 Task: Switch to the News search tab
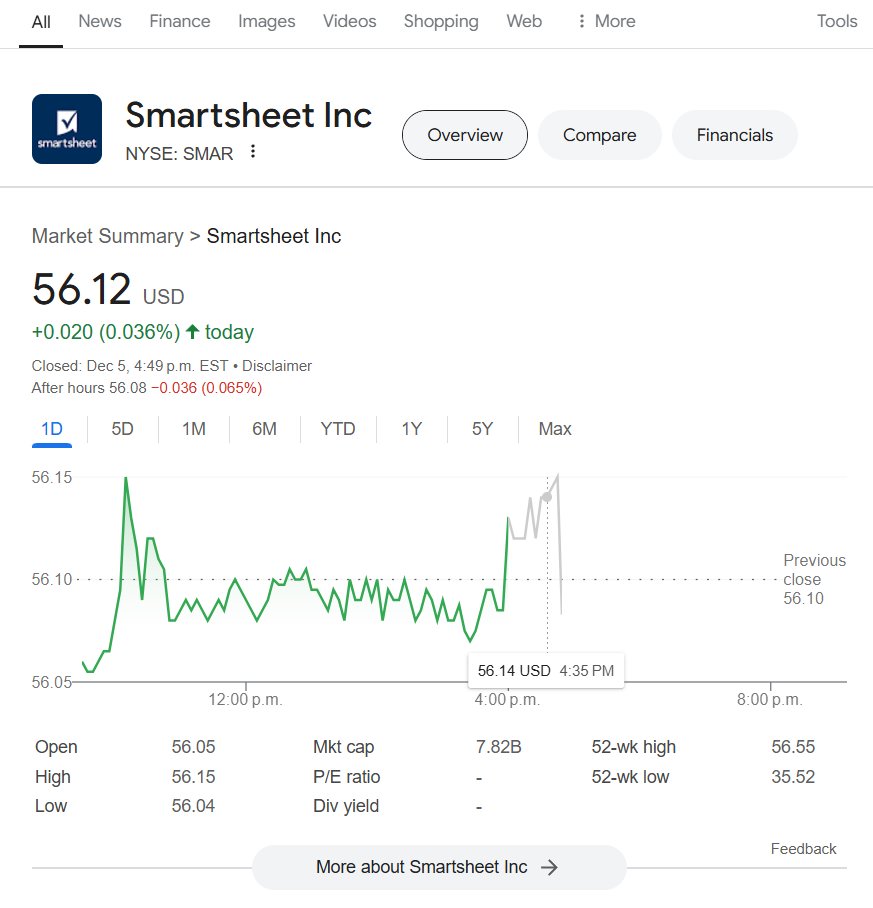tap(100, 21)
